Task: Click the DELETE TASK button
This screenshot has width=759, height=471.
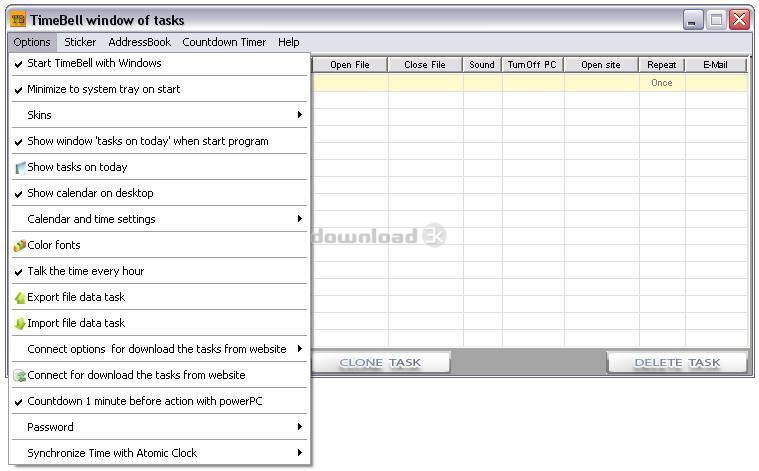Action: click(x=677, y=363)
